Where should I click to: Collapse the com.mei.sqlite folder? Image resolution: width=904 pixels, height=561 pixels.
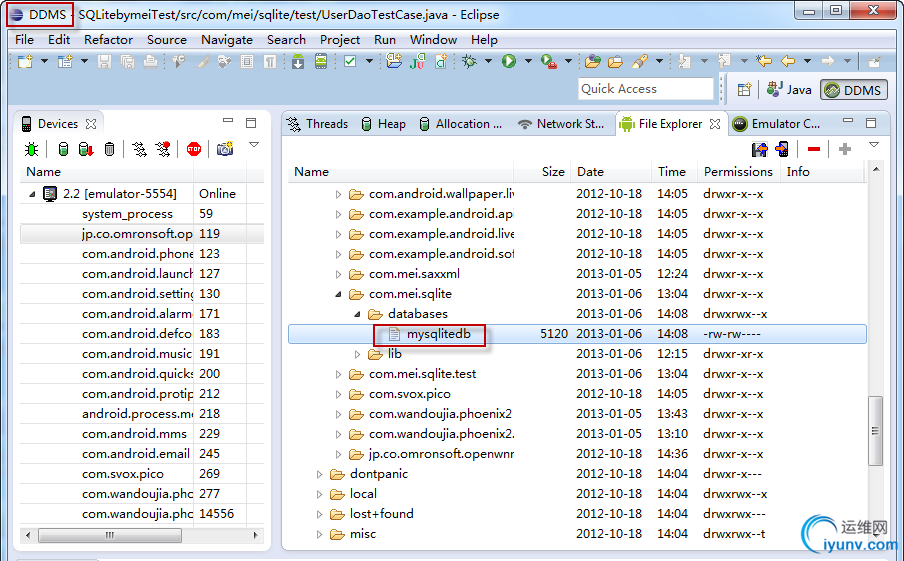[x=338, y=294]
